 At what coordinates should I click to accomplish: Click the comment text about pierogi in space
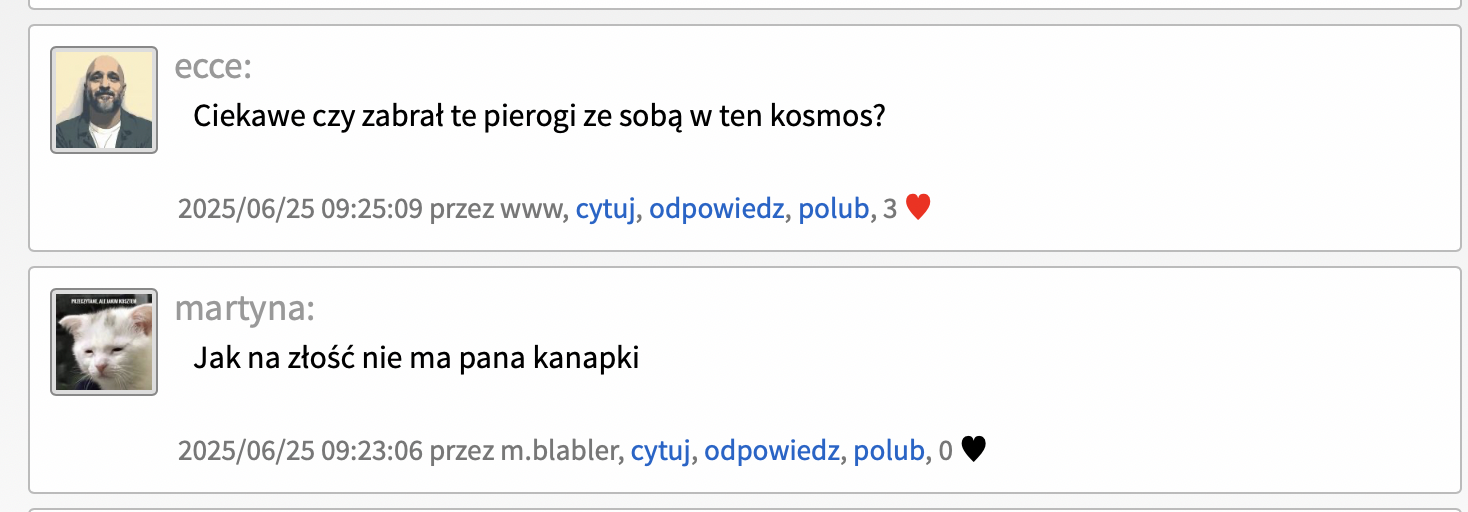(x=539, y=117)
